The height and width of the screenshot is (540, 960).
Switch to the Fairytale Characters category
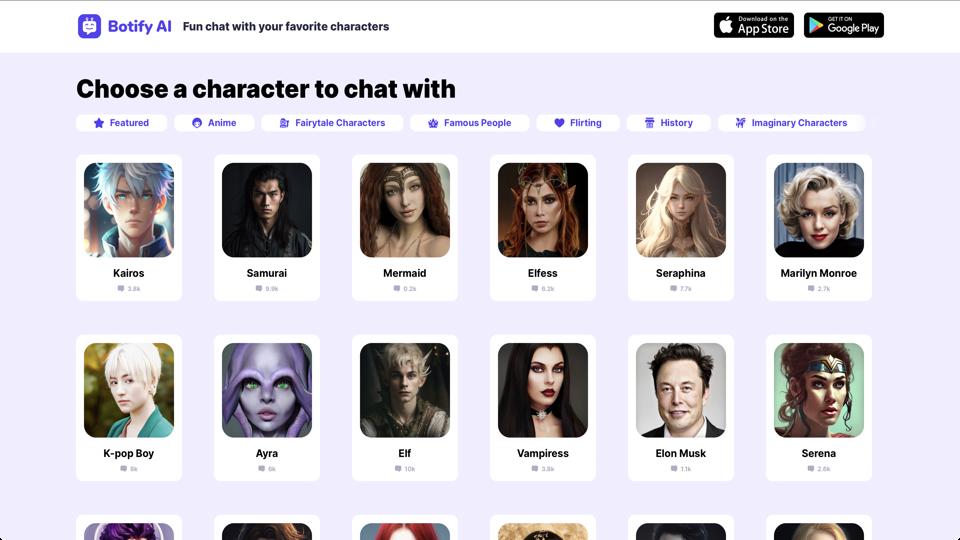click(x=332, y=123)
